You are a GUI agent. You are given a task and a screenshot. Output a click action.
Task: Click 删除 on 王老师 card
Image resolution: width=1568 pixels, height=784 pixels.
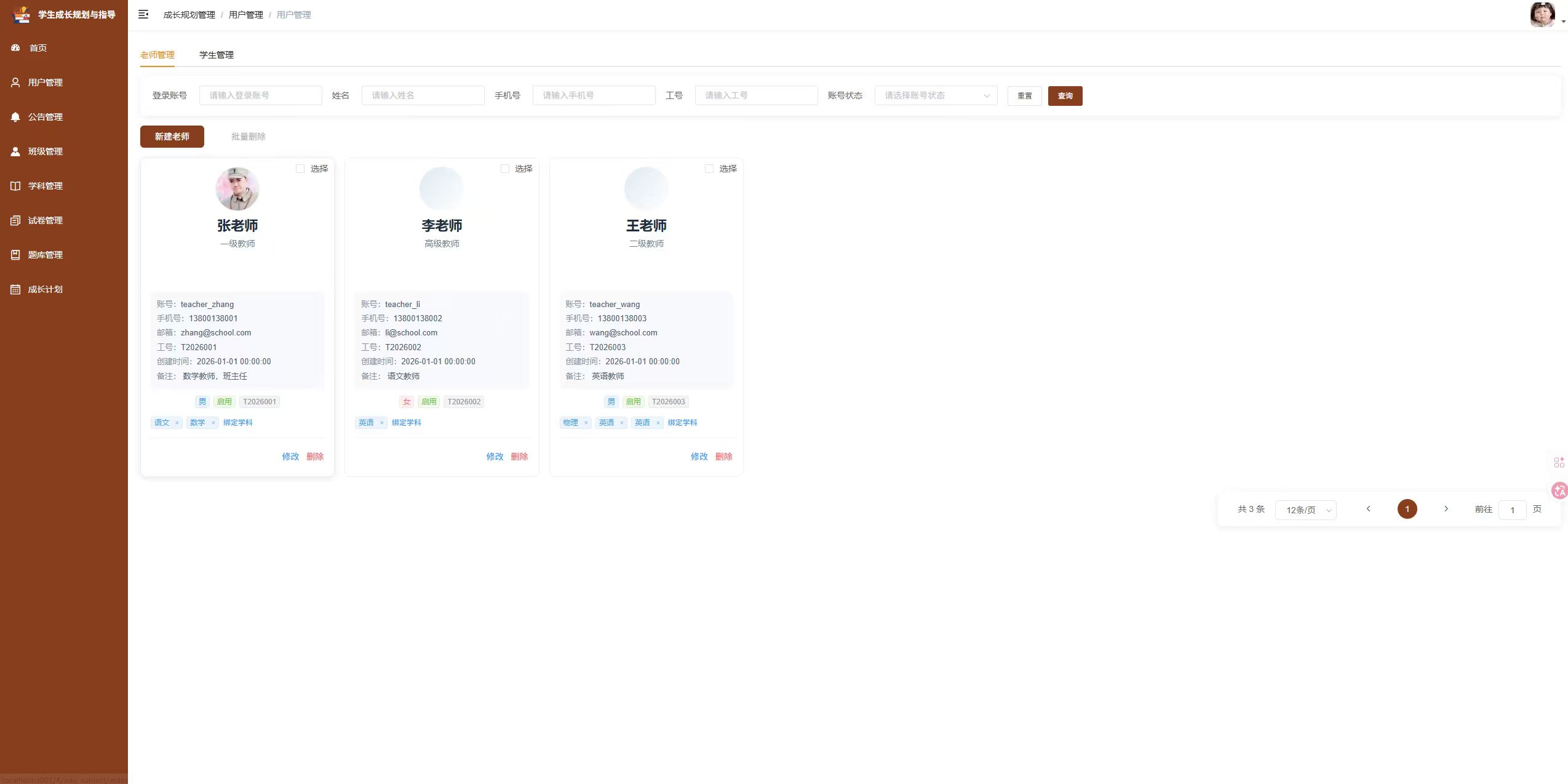(724, 457)
